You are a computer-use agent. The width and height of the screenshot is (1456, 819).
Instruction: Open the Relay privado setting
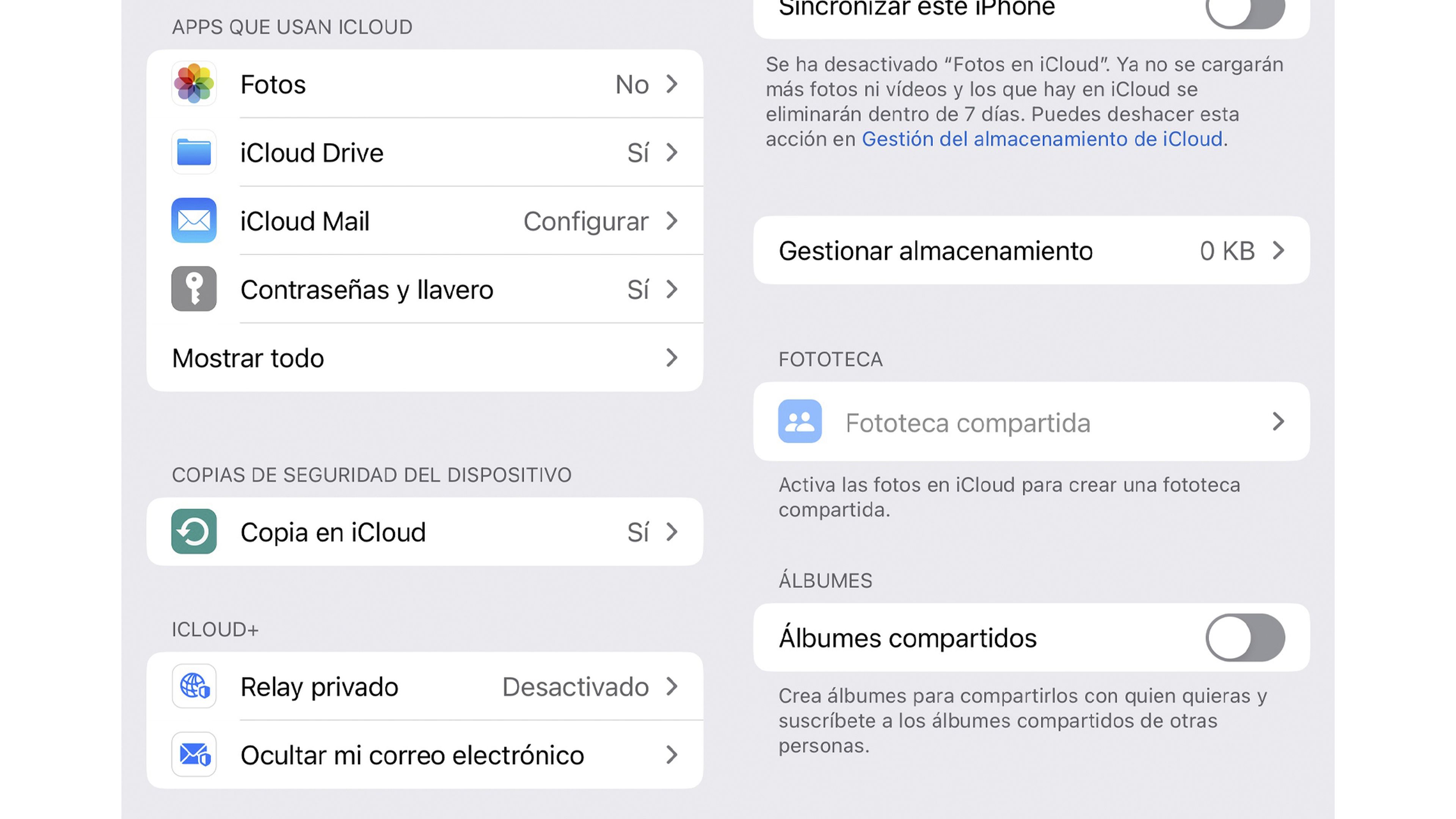coord(424,687)
